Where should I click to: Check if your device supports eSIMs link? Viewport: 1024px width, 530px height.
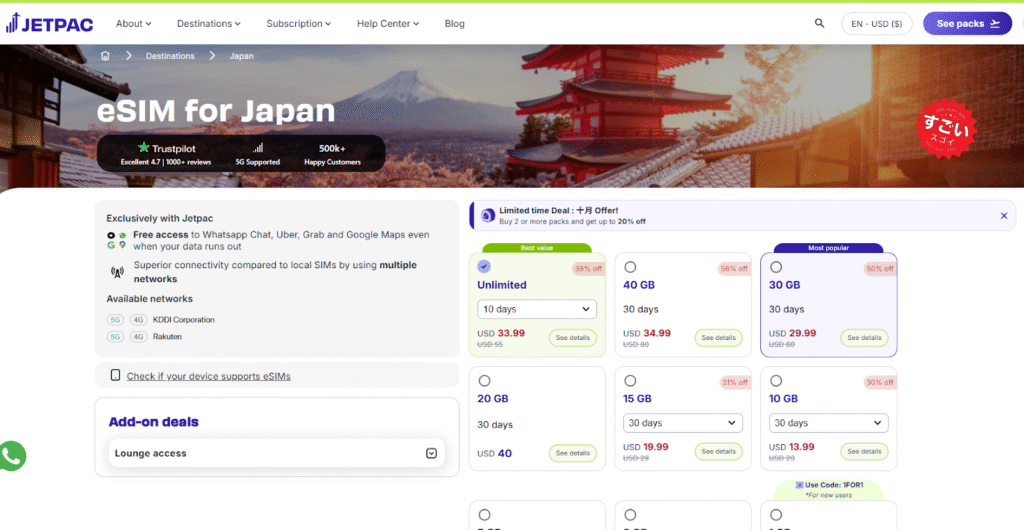point(208,376)
